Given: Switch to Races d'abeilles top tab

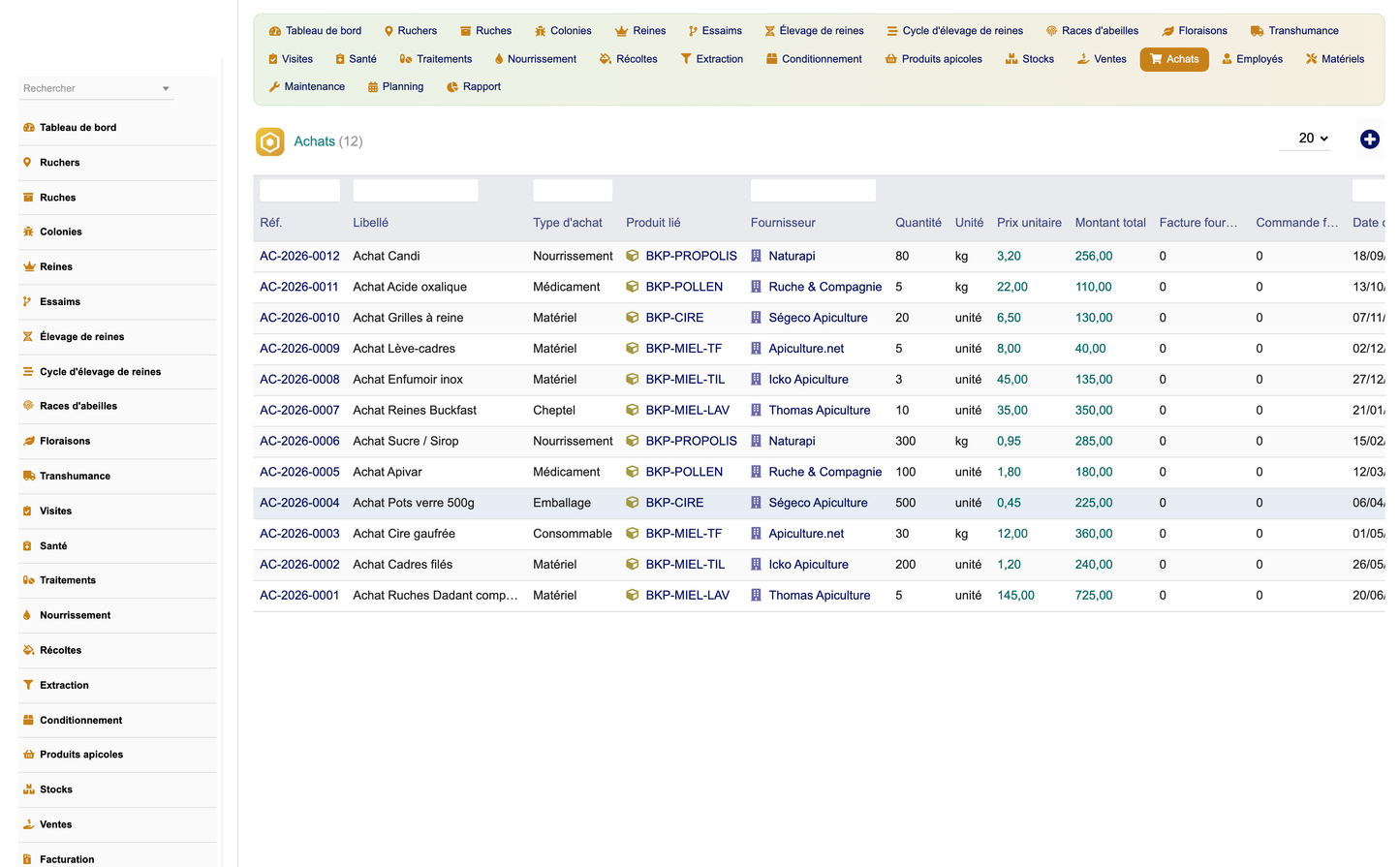Looking at the screenshot, I should coord(1092,31).
